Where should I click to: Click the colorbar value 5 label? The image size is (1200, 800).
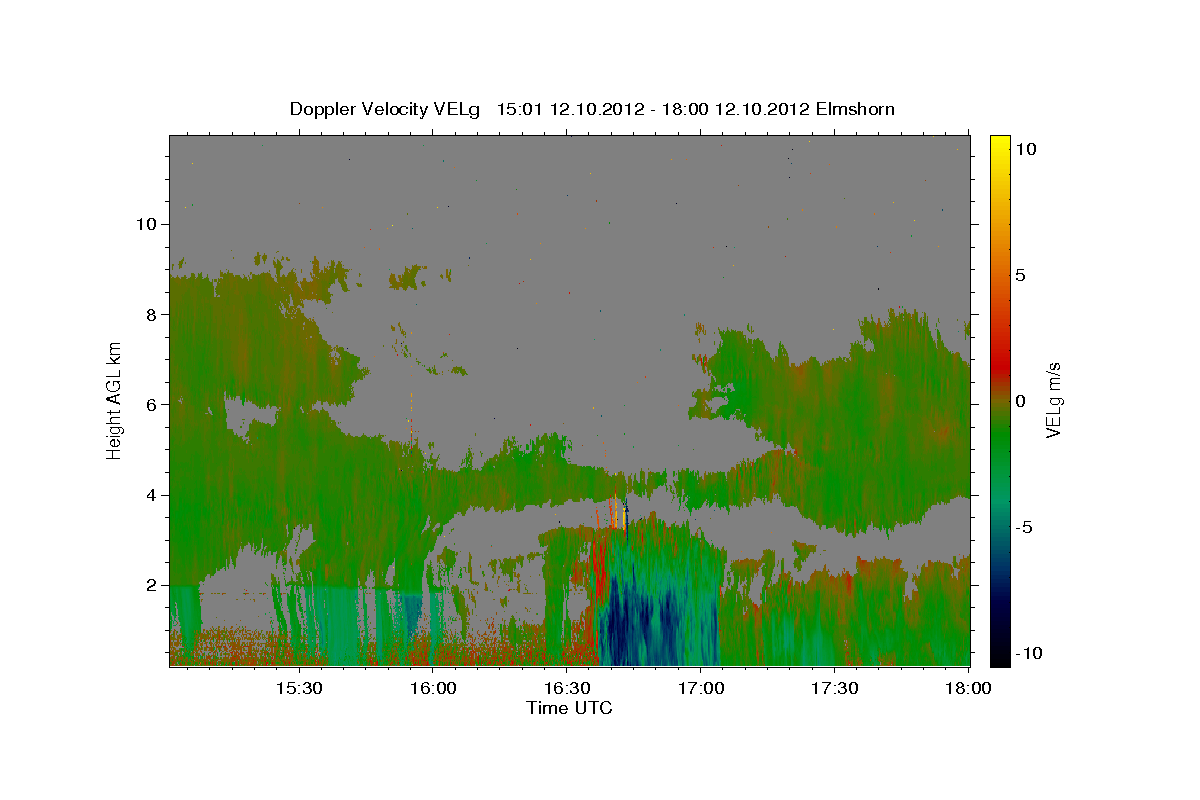coord(1021,275)
